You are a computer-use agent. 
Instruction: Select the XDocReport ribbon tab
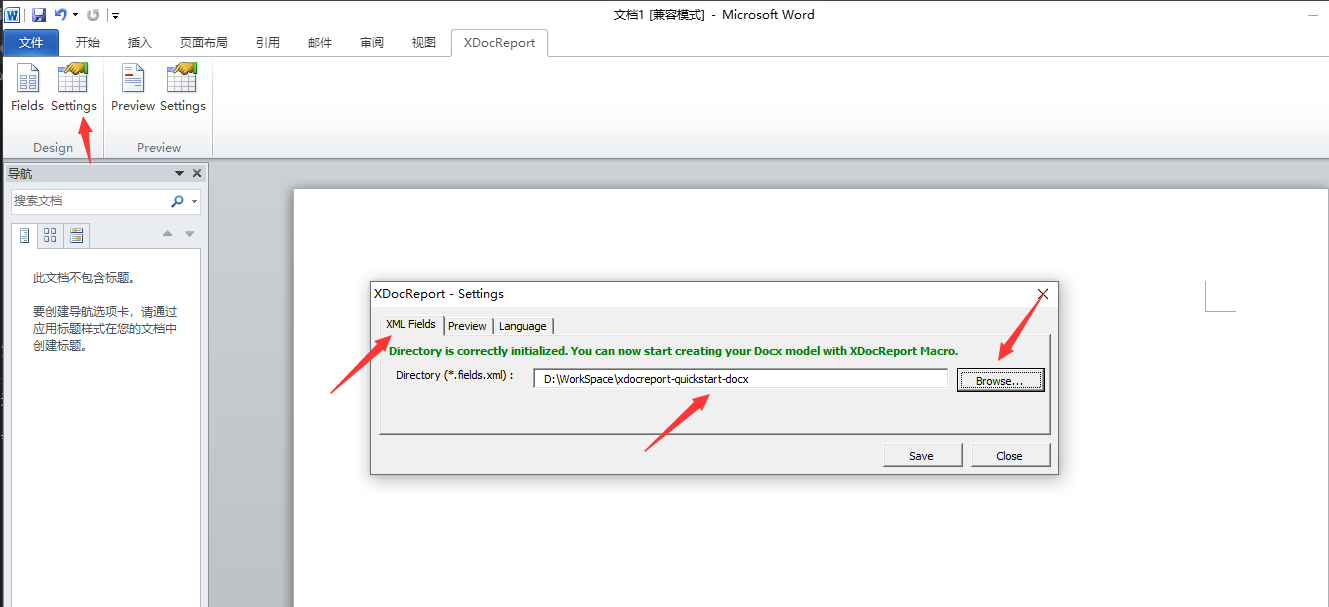[x=499, y=43]
